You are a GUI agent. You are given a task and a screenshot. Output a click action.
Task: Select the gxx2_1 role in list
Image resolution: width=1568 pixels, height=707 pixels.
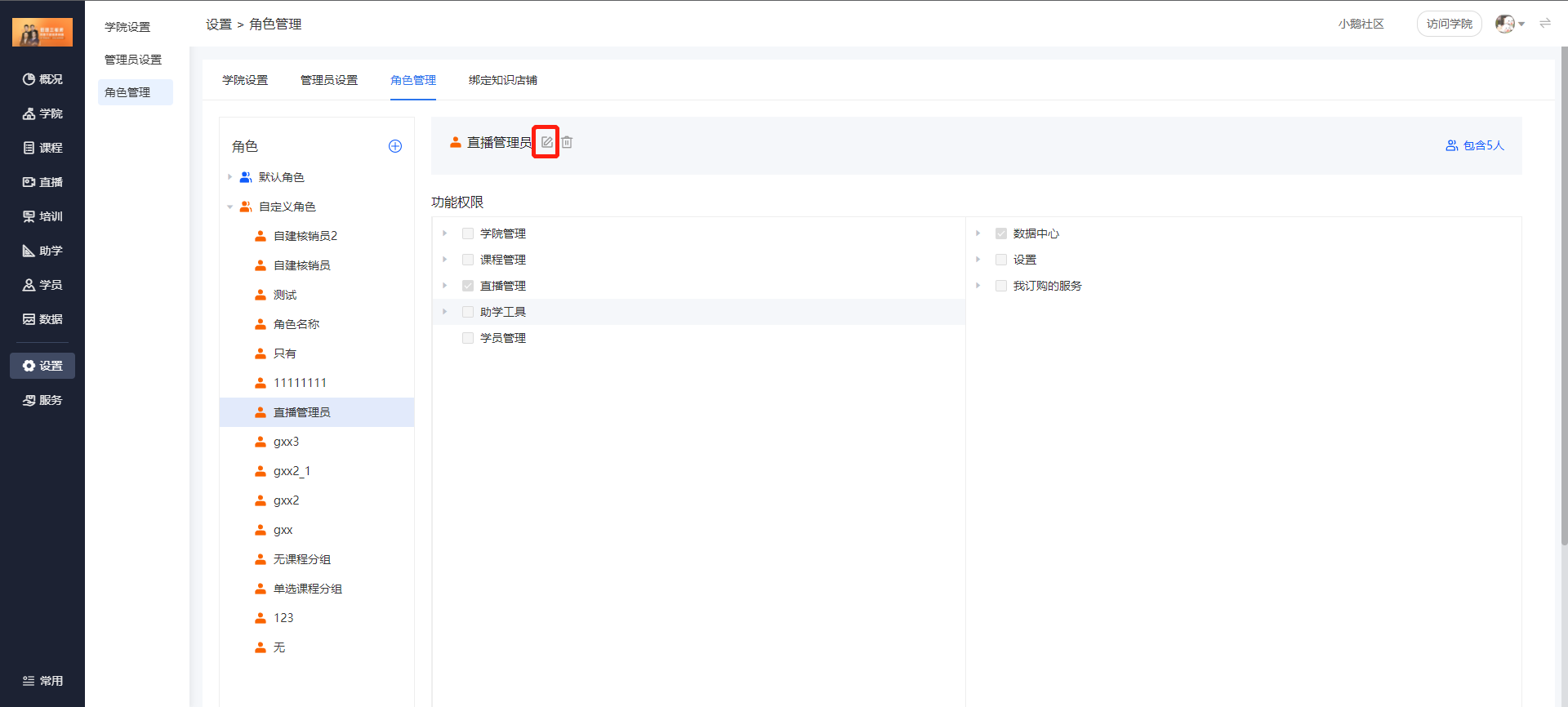tap(292, 471)
